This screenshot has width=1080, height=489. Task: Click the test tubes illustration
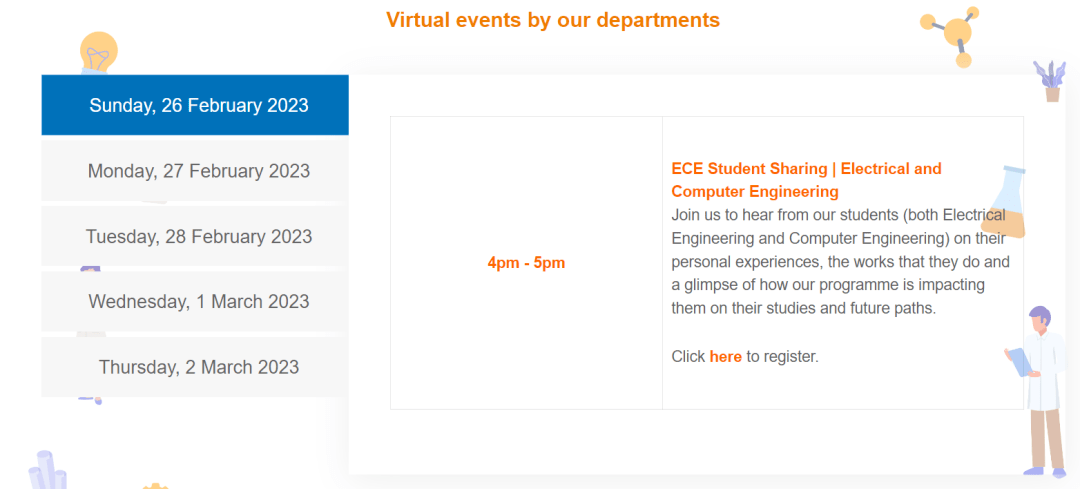[48, 470]
